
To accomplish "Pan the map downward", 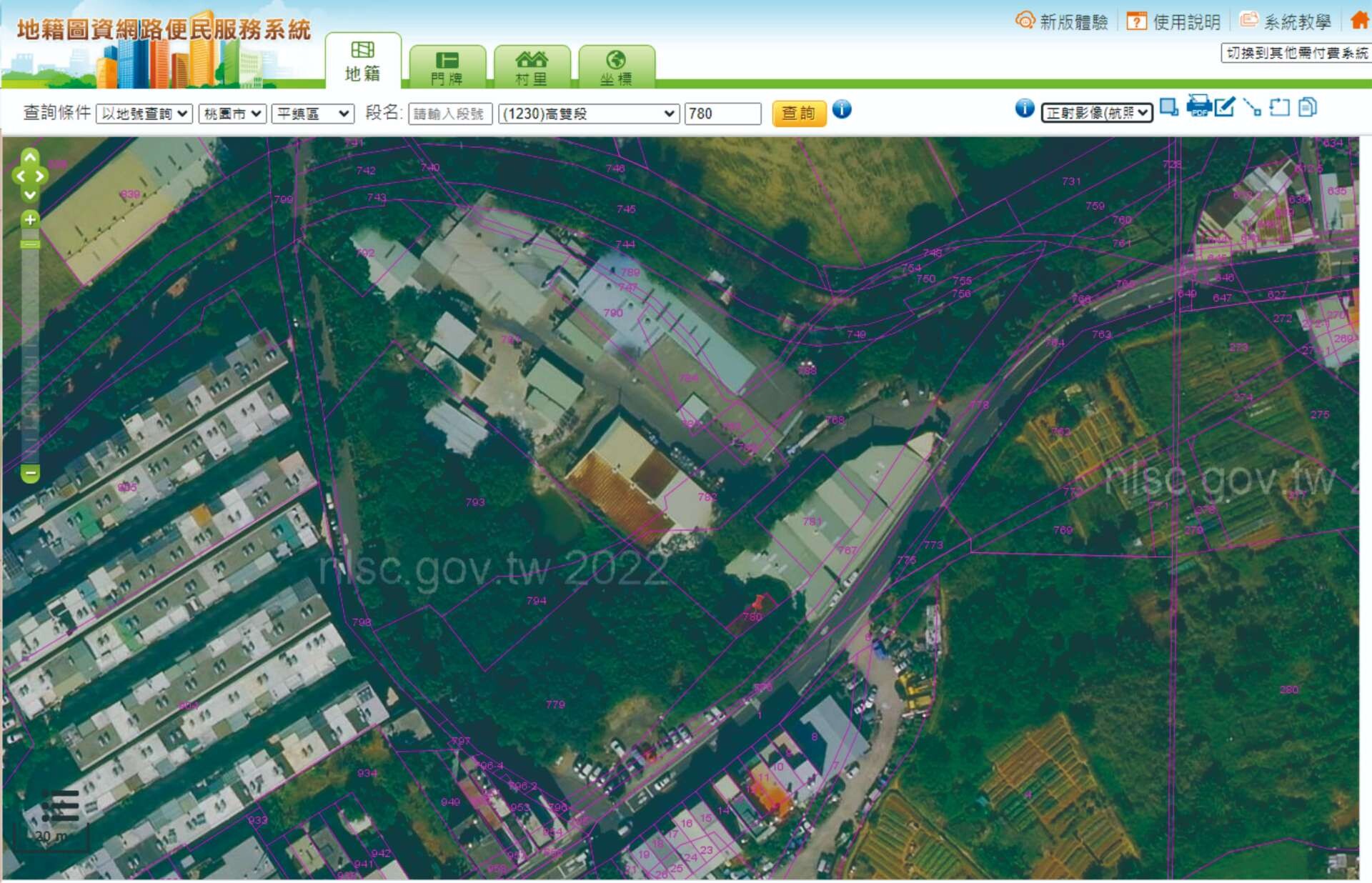I will click(x=30, y=194).
